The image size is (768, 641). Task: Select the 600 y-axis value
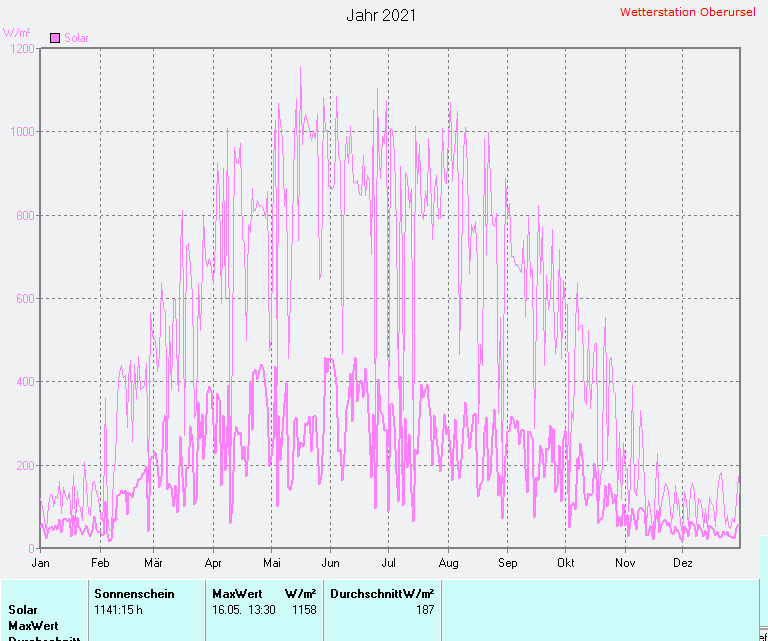click(x=25, y=299)
